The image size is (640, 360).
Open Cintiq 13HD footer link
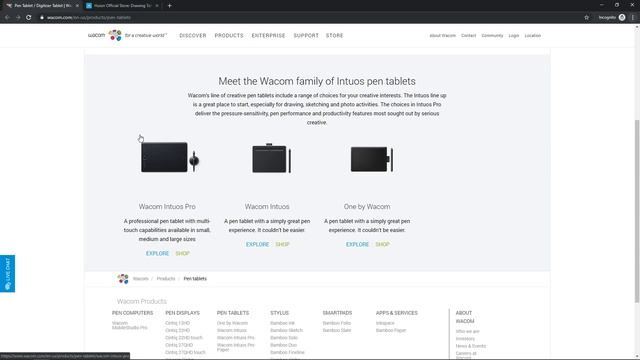tap(178, 323)
